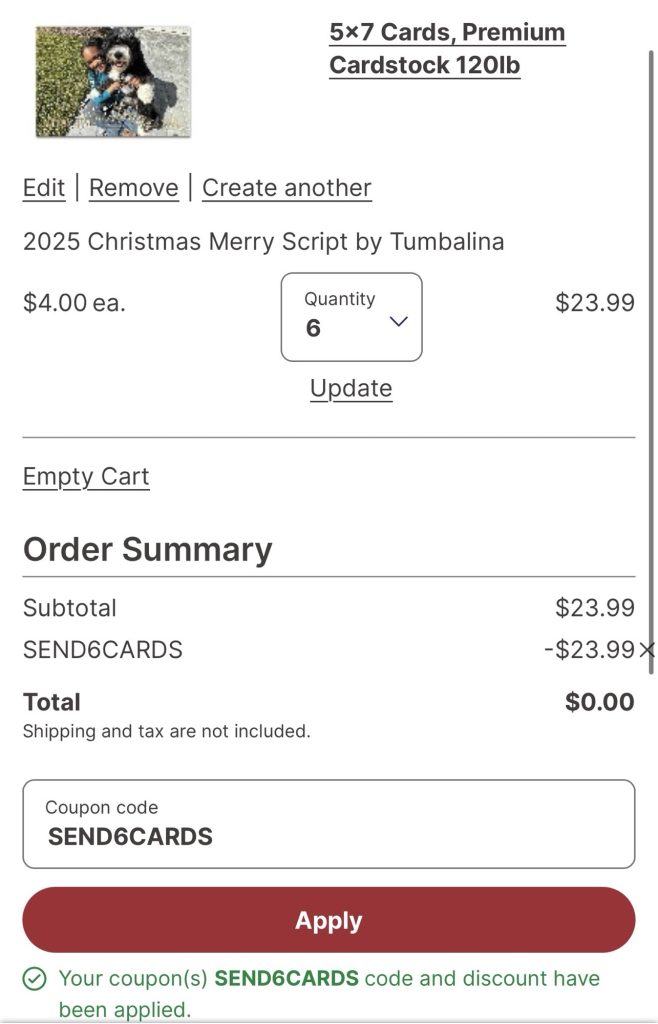Click the card photo thumbnail

(113, 82)
